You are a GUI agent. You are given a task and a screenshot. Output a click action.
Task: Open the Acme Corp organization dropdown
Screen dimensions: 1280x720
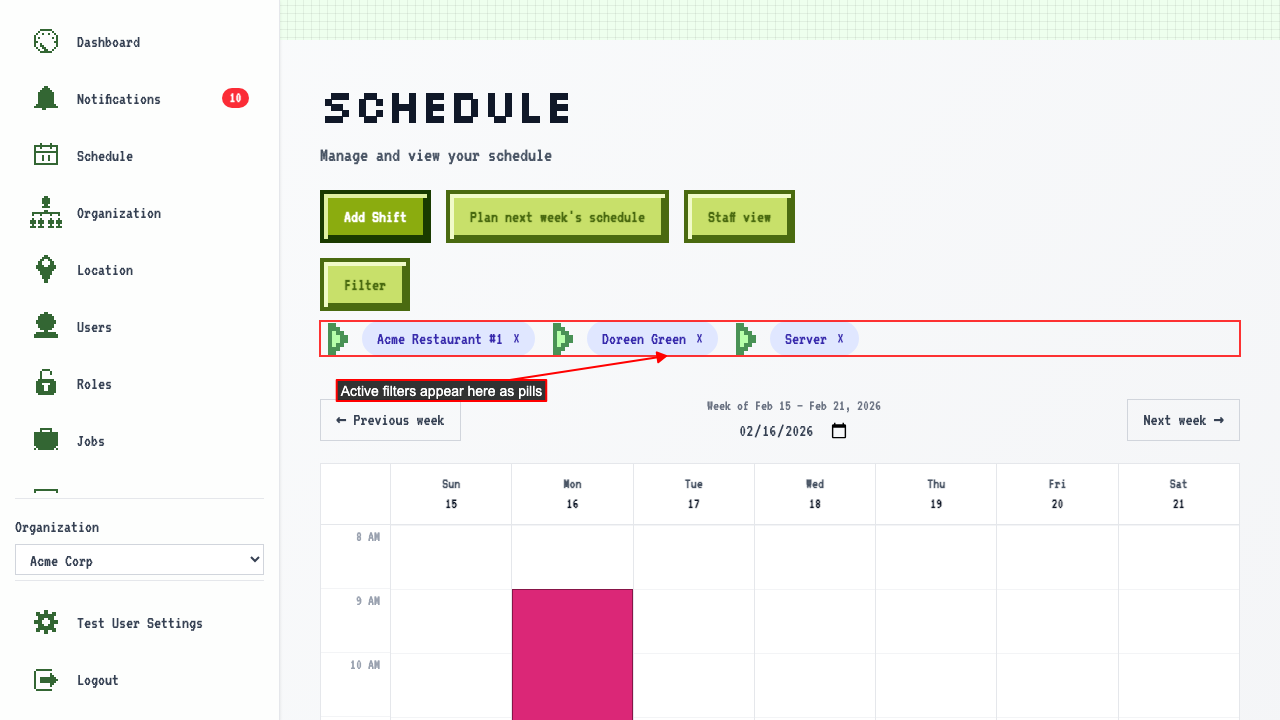139,560
